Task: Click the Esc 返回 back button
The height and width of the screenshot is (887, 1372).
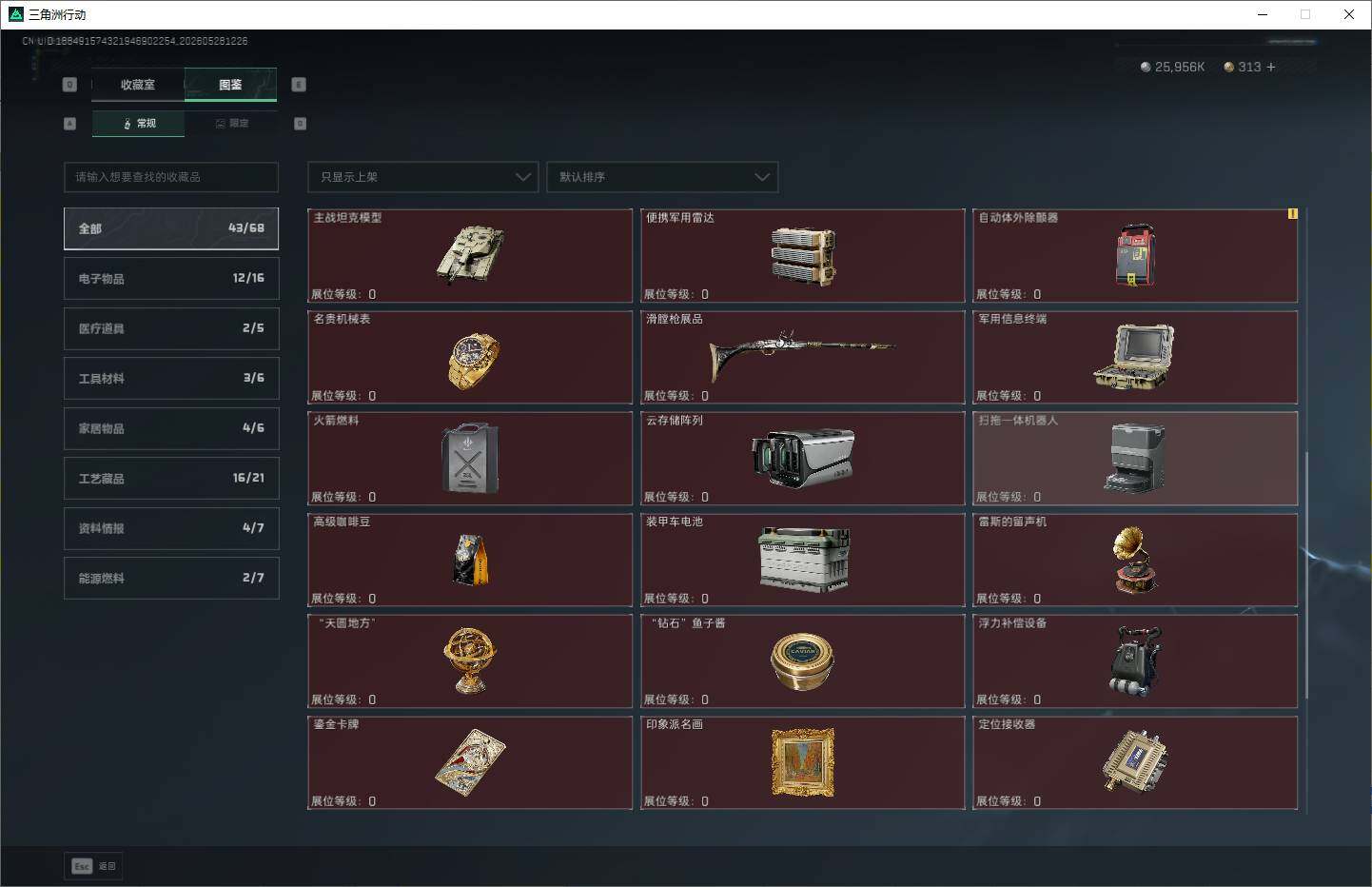Action: pyautogui.click(x=93, y=866)
